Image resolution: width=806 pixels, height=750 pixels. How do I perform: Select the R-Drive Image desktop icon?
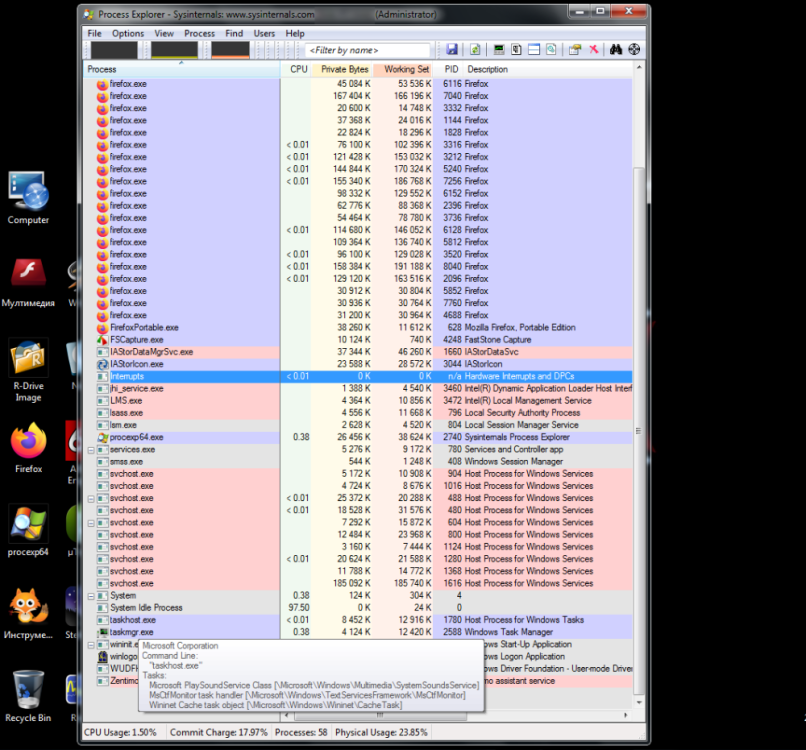tap(28, 370)
